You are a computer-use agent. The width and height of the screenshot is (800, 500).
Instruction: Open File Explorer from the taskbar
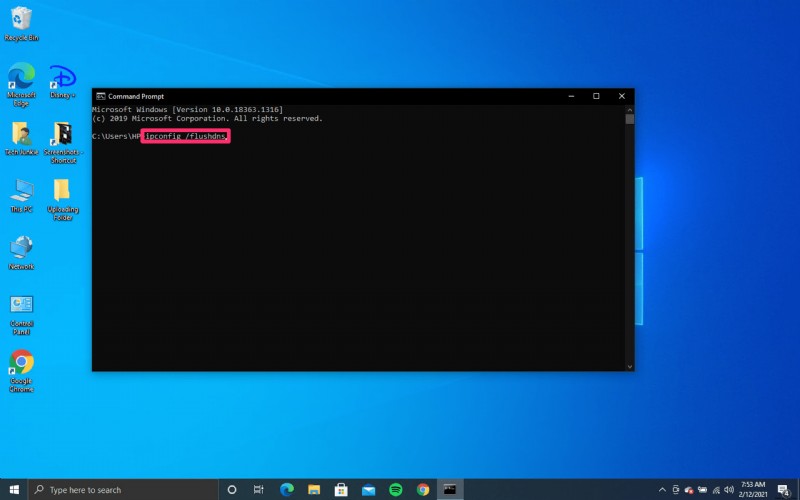tap(314, 490)
